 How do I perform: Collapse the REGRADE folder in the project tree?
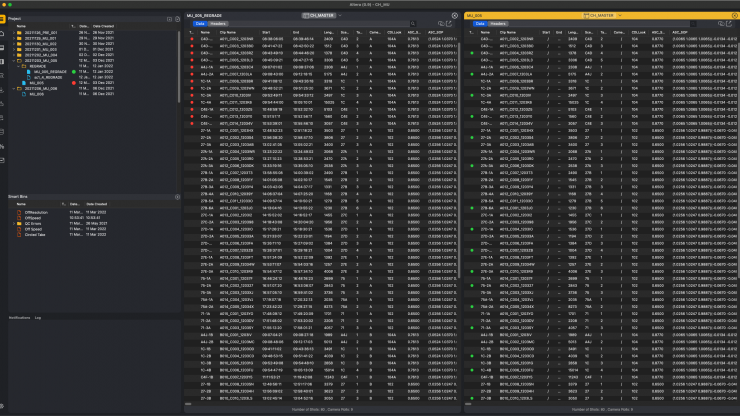tap(20, 66)
